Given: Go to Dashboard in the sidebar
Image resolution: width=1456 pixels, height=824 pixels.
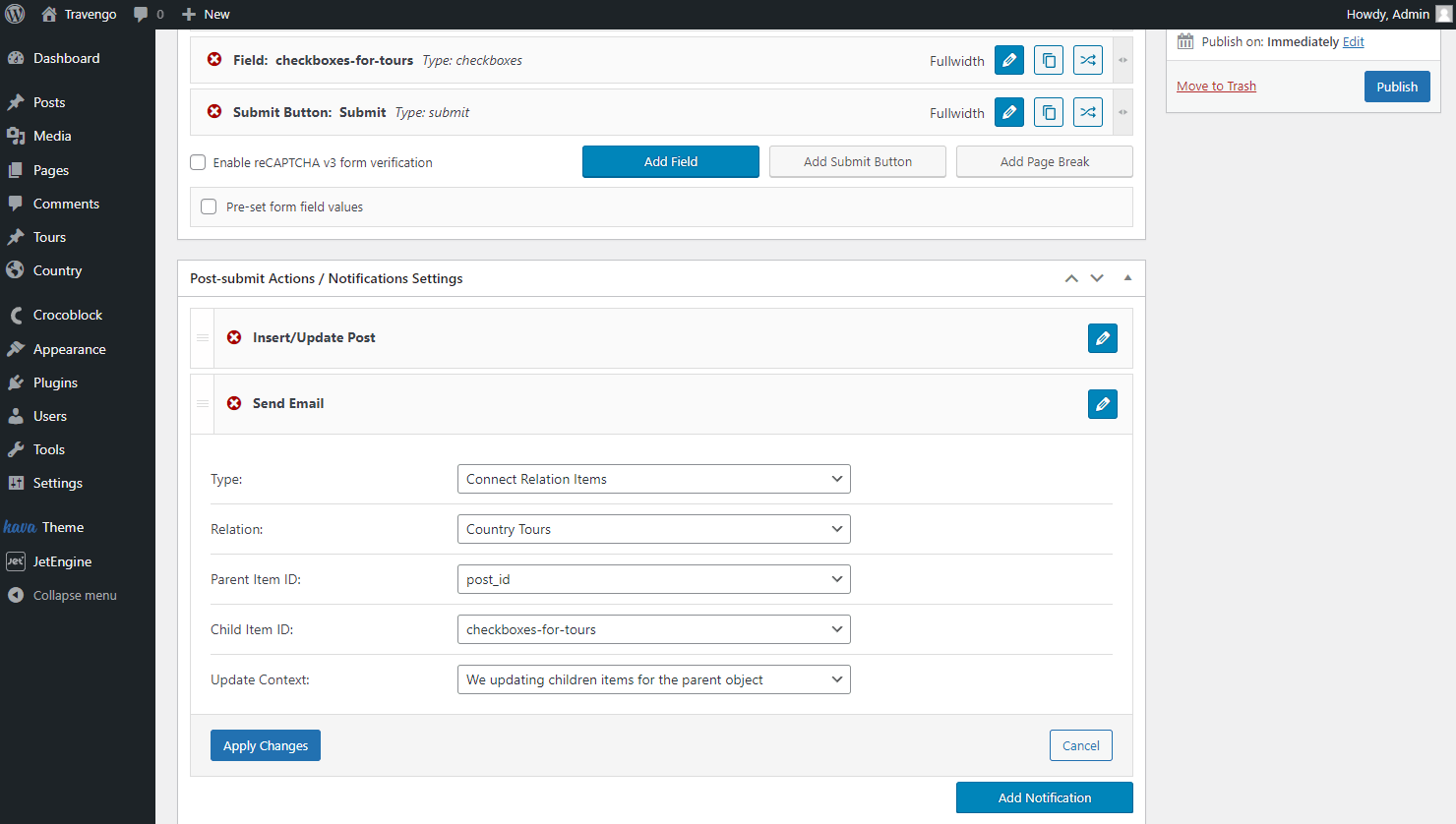Looking at the screenshot, I should pyautogui.click(x=78, y=58).
